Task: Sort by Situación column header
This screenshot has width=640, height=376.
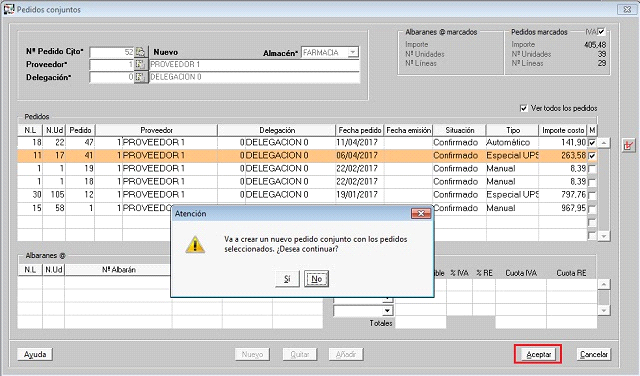Action: (460, 130)
